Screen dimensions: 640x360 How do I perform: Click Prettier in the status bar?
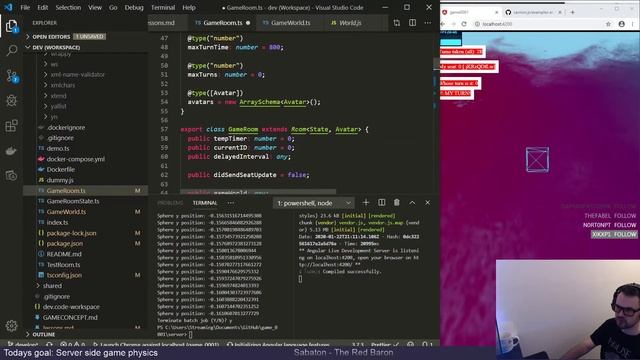tap(385, 344)
